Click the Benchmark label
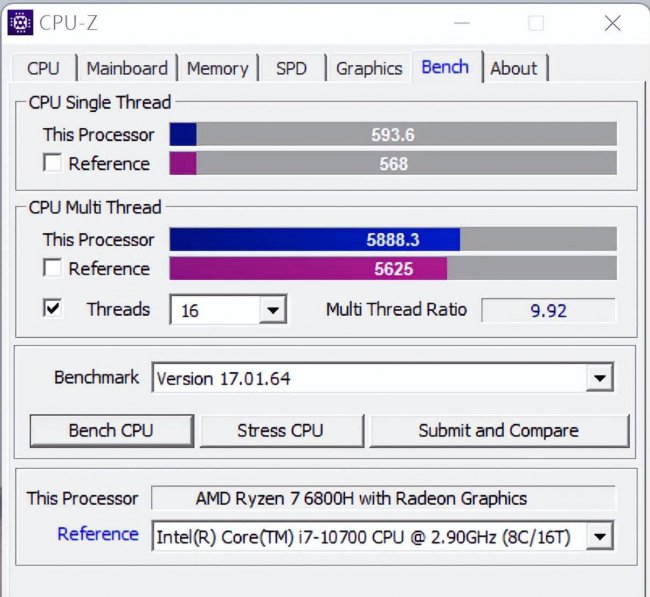The width and height of the screenshot is (650, 597). tap(96, 377)
